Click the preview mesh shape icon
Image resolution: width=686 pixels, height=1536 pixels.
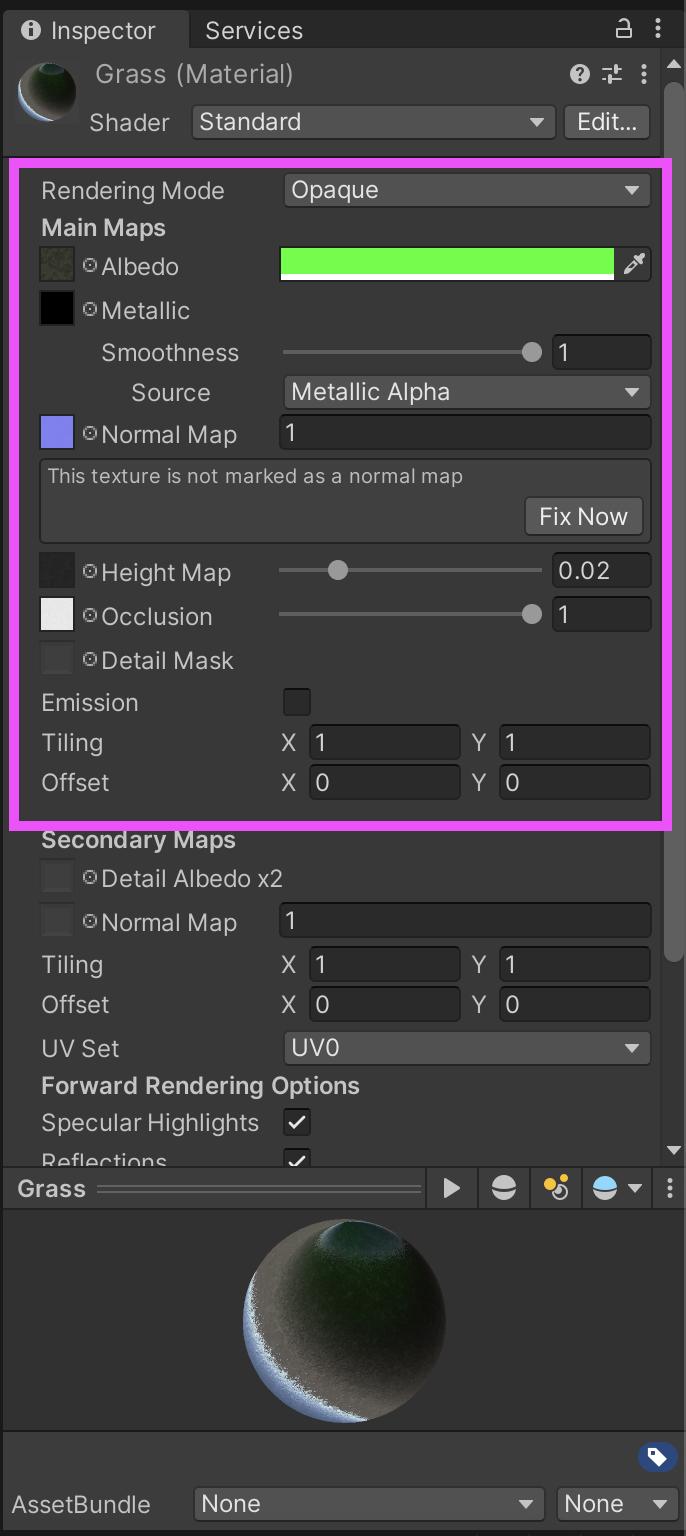(x=504, y=1188)
